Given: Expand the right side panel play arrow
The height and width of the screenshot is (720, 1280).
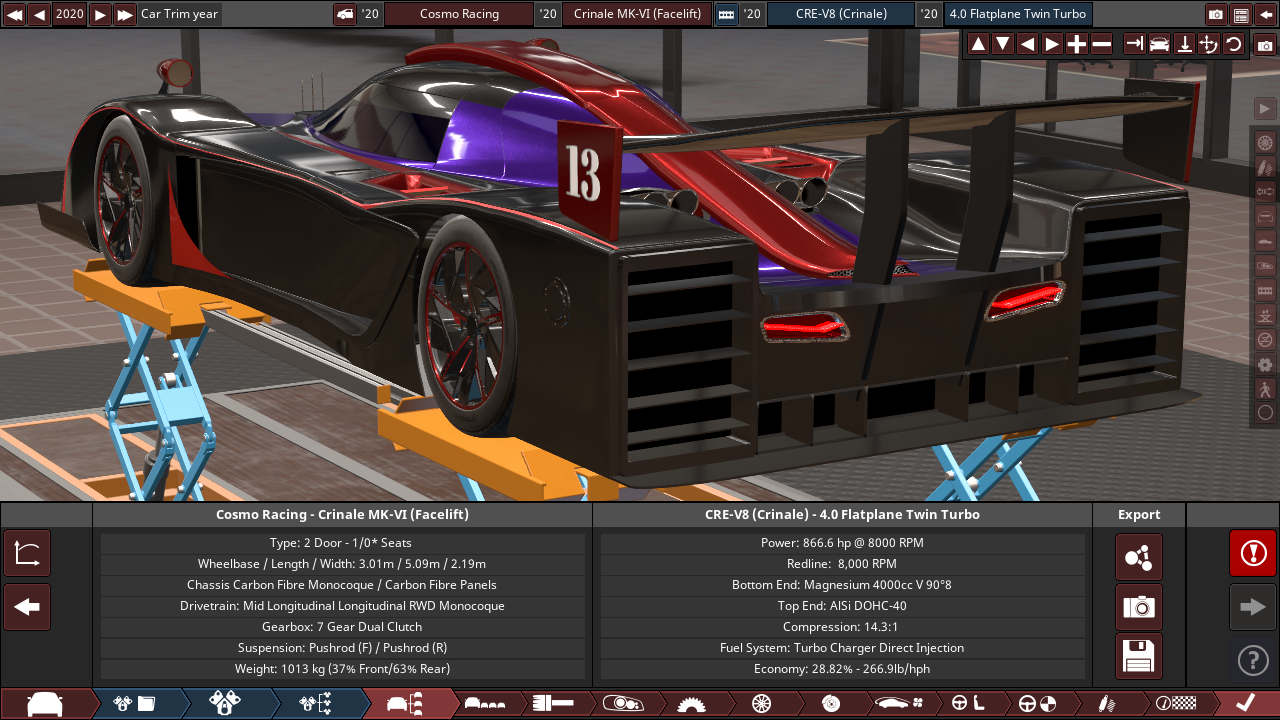Looking at the screenshot, I should coord(1265,108).
